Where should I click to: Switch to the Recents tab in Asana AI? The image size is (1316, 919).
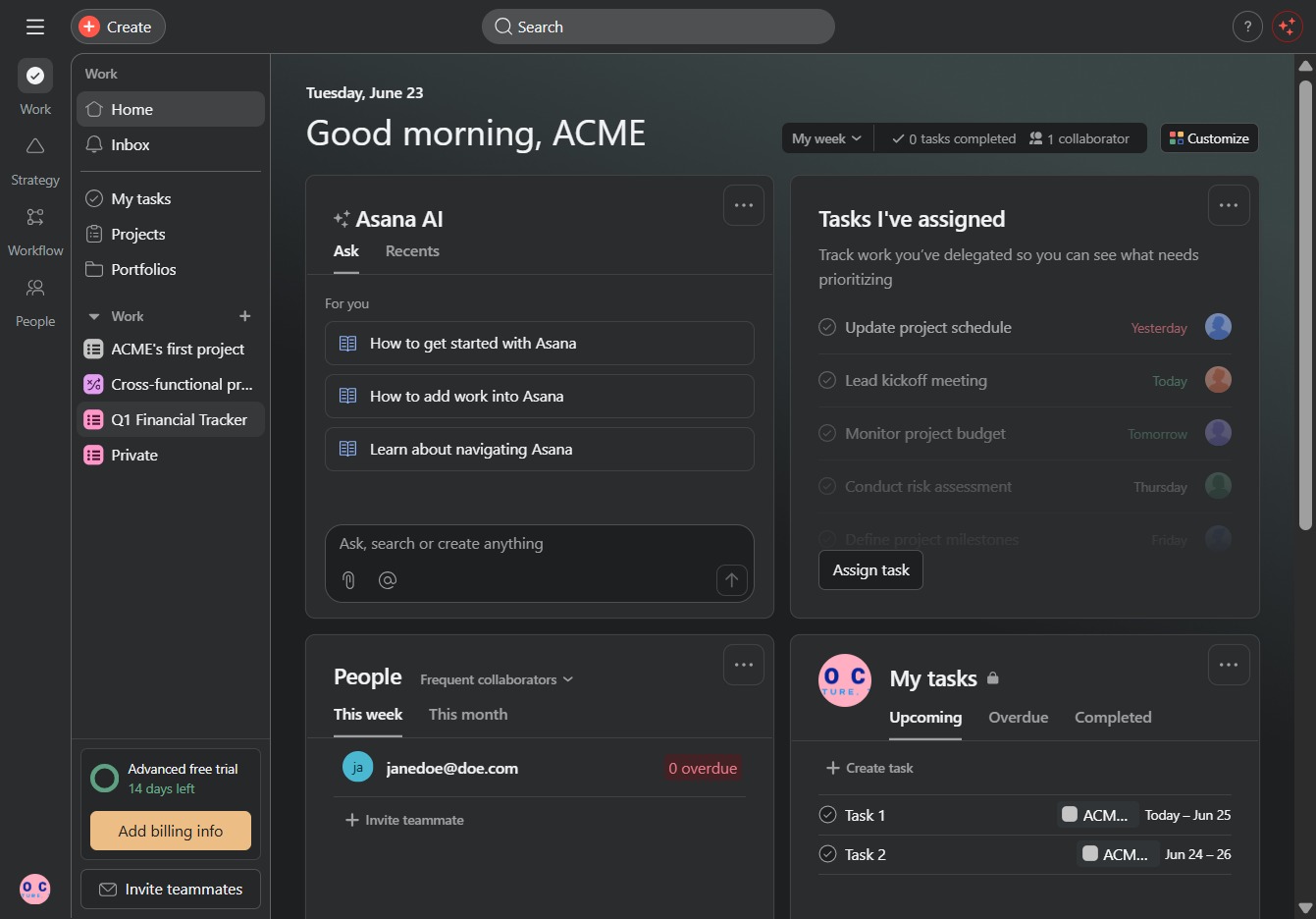412,251
